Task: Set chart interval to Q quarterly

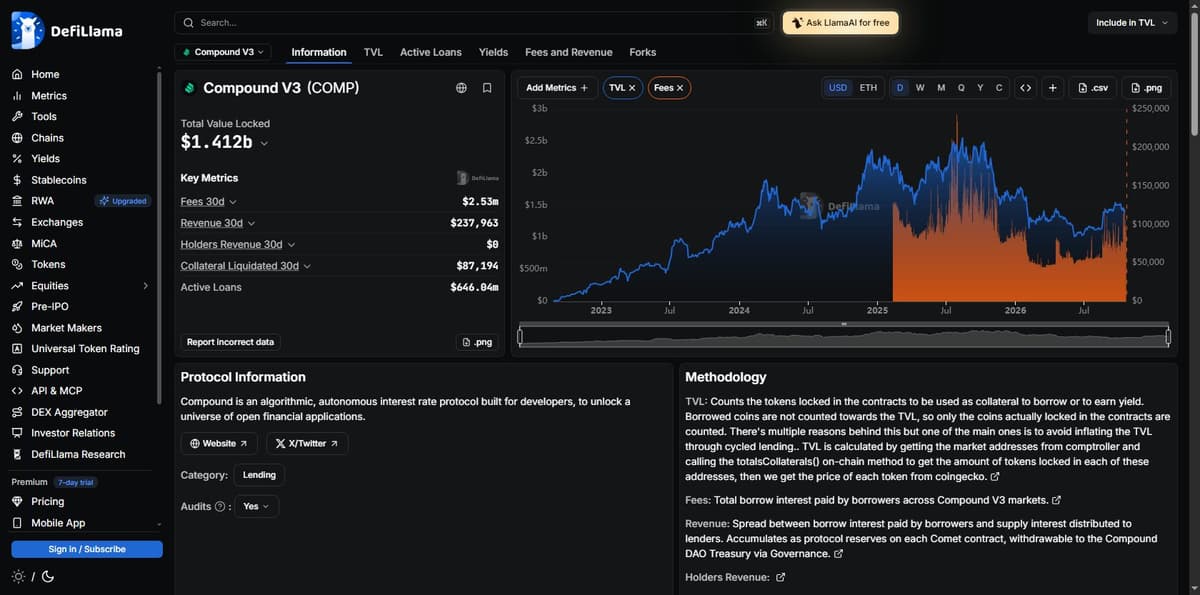Action: [961, 88]
